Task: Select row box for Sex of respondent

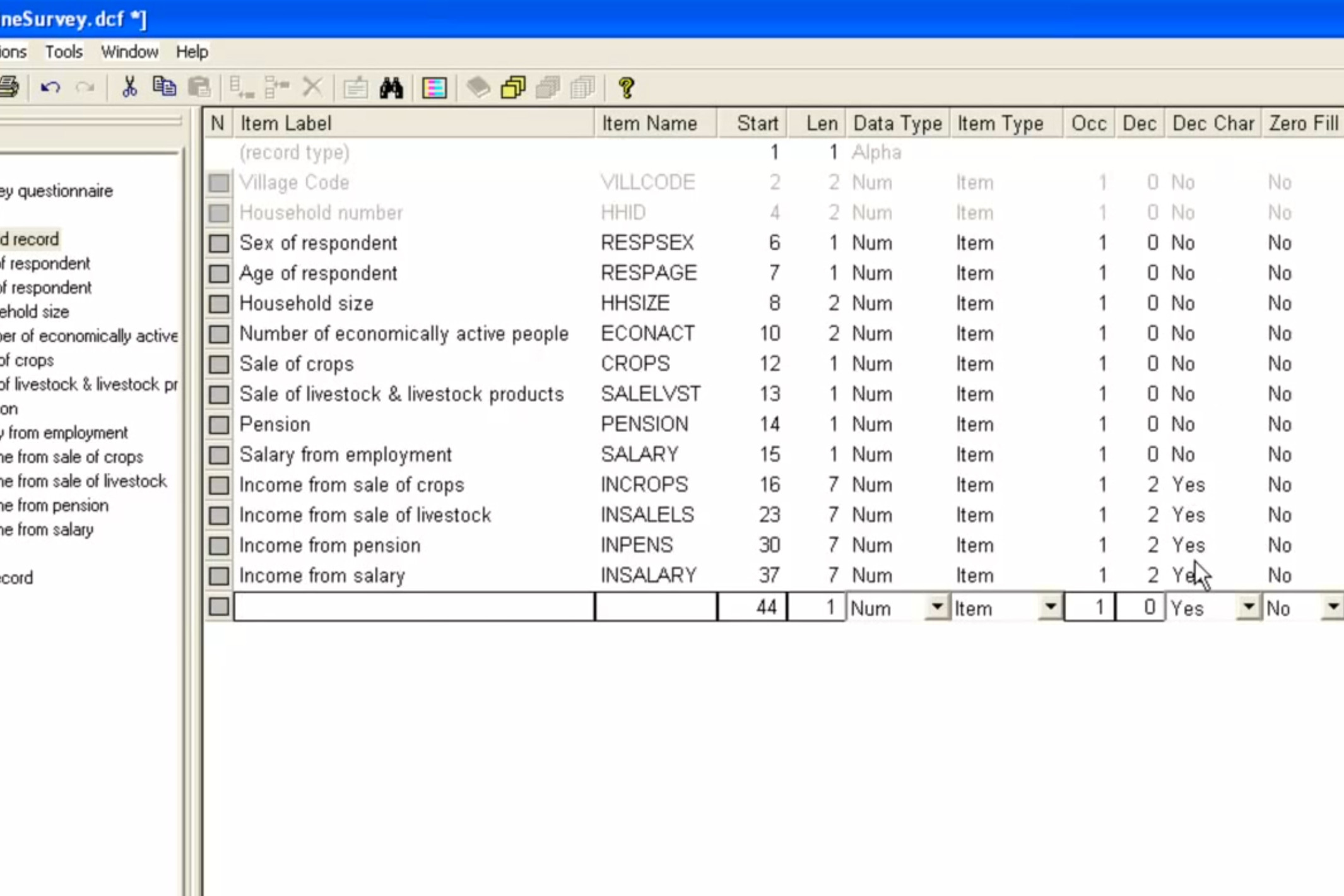Action: [219, 243]
